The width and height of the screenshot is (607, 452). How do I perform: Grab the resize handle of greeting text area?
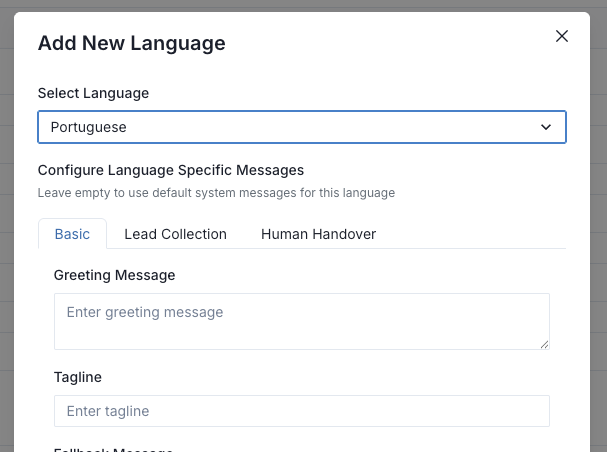coord(544,343)
